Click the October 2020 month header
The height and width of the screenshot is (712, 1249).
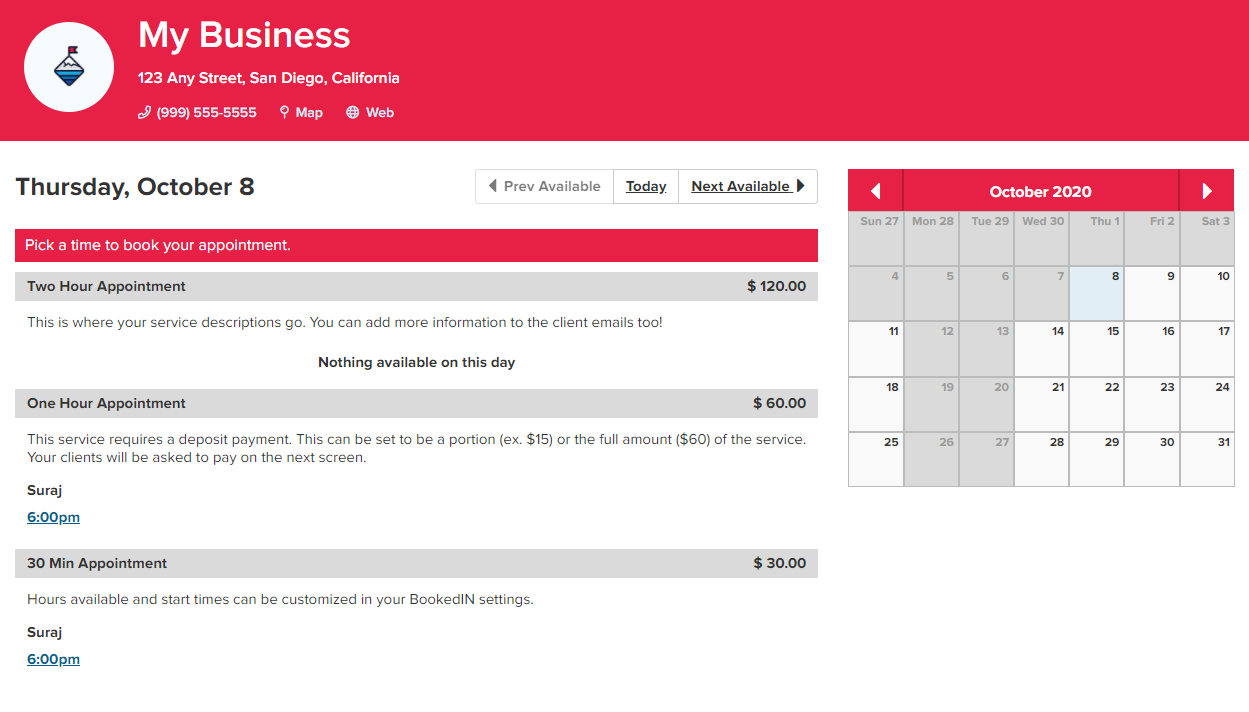click(x=1040, y=191)
